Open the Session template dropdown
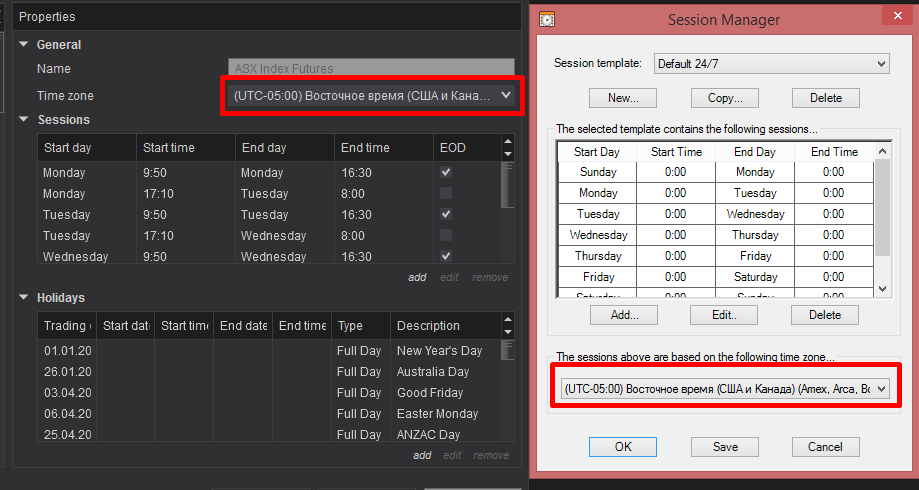The width and height of the screenshot is (919, 490). [x=771, y=63]
